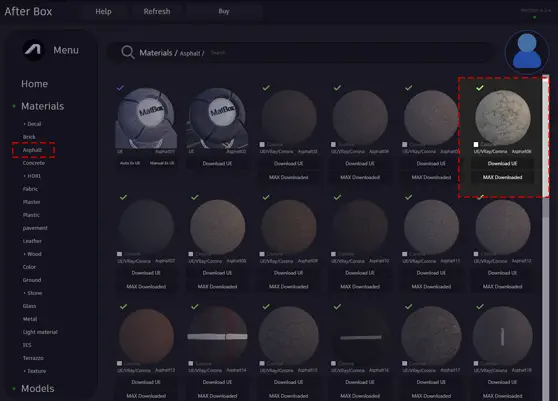Select the Asphalt category in sidebar

tap(32, 150)
